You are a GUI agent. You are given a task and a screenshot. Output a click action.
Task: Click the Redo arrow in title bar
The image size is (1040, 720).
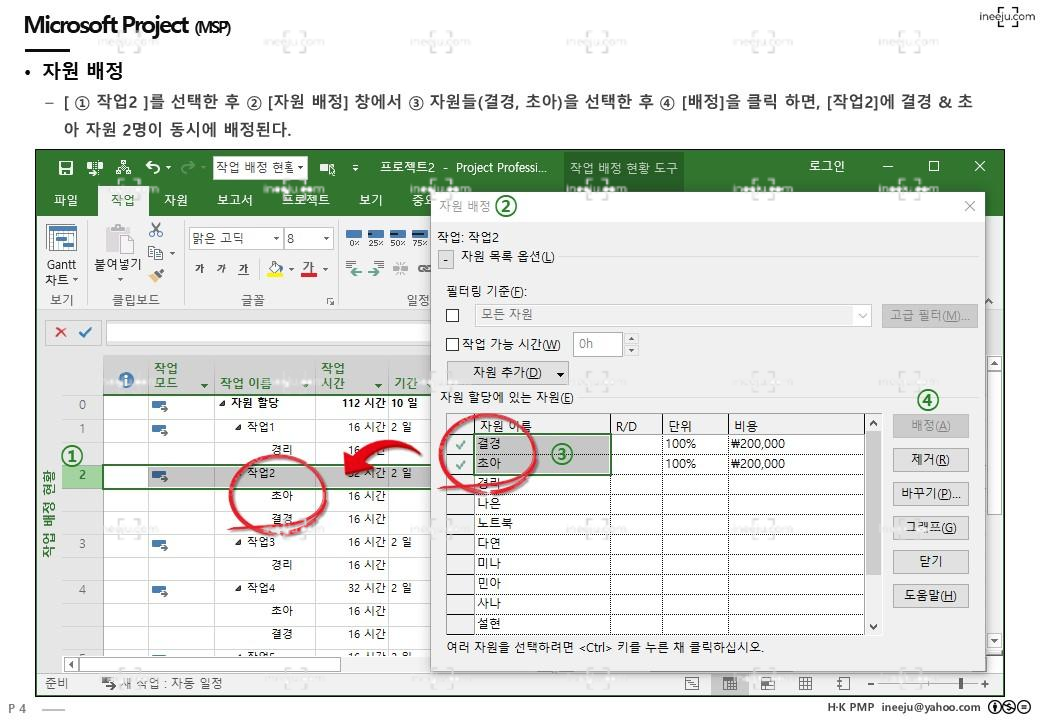[x=188, y=167]
